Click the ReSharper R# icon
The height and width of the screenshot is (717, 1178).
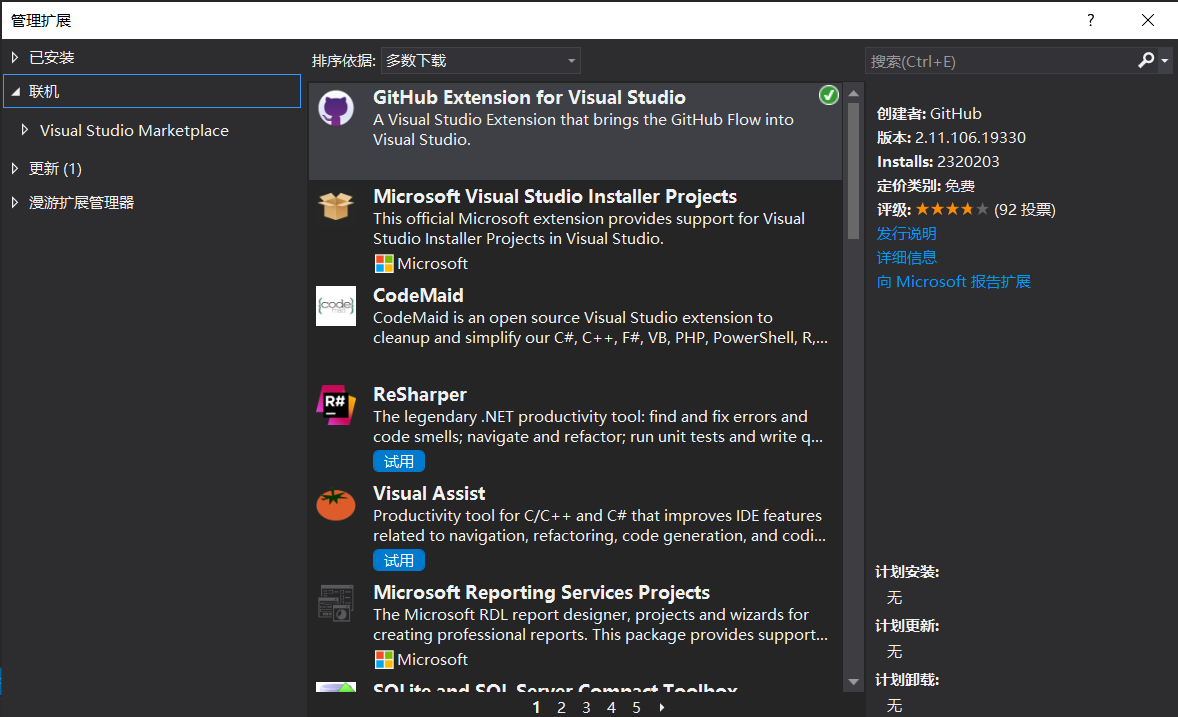coord(336,405)
